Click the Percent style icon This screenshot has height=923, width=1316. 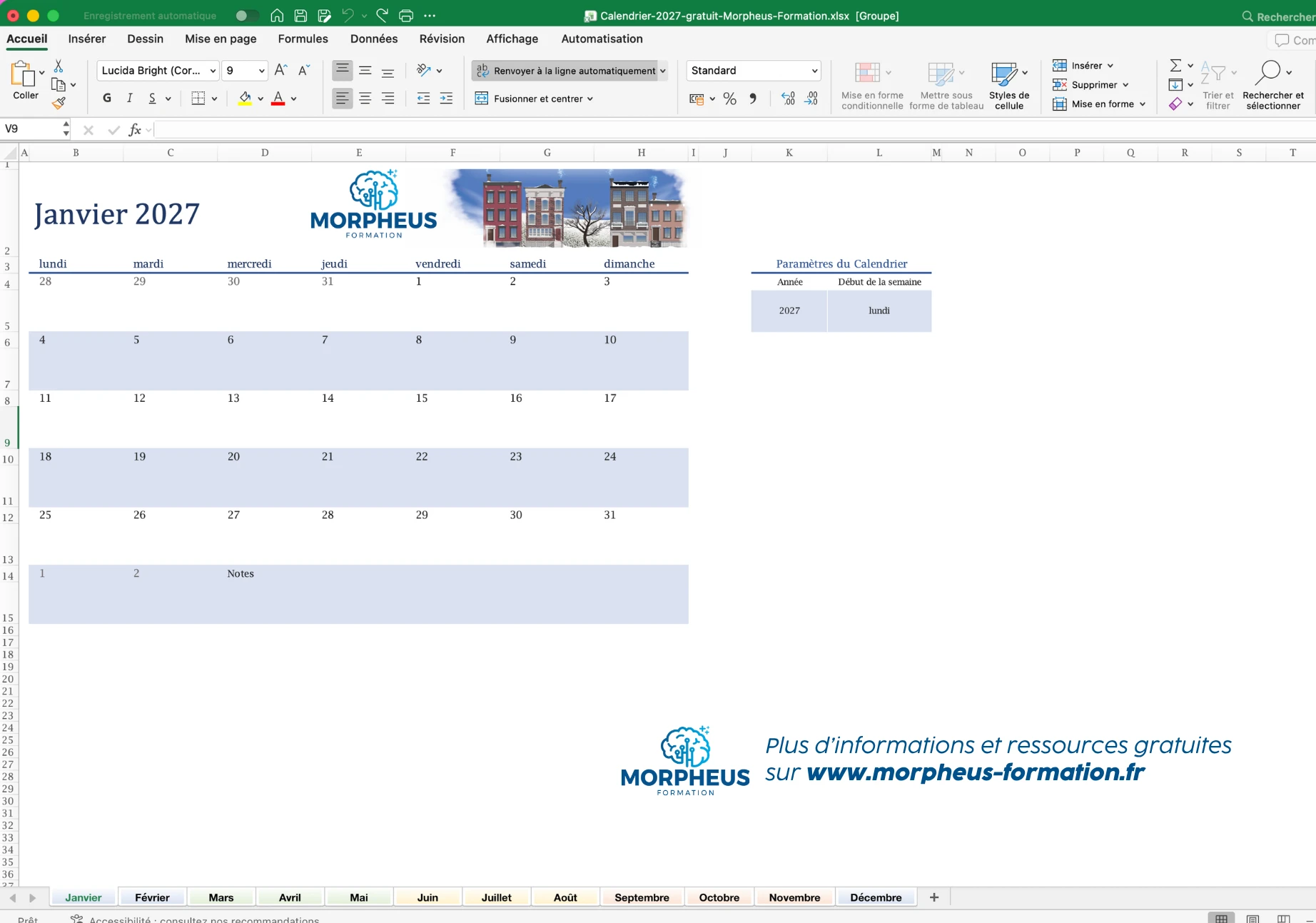[x=729, y=99]
